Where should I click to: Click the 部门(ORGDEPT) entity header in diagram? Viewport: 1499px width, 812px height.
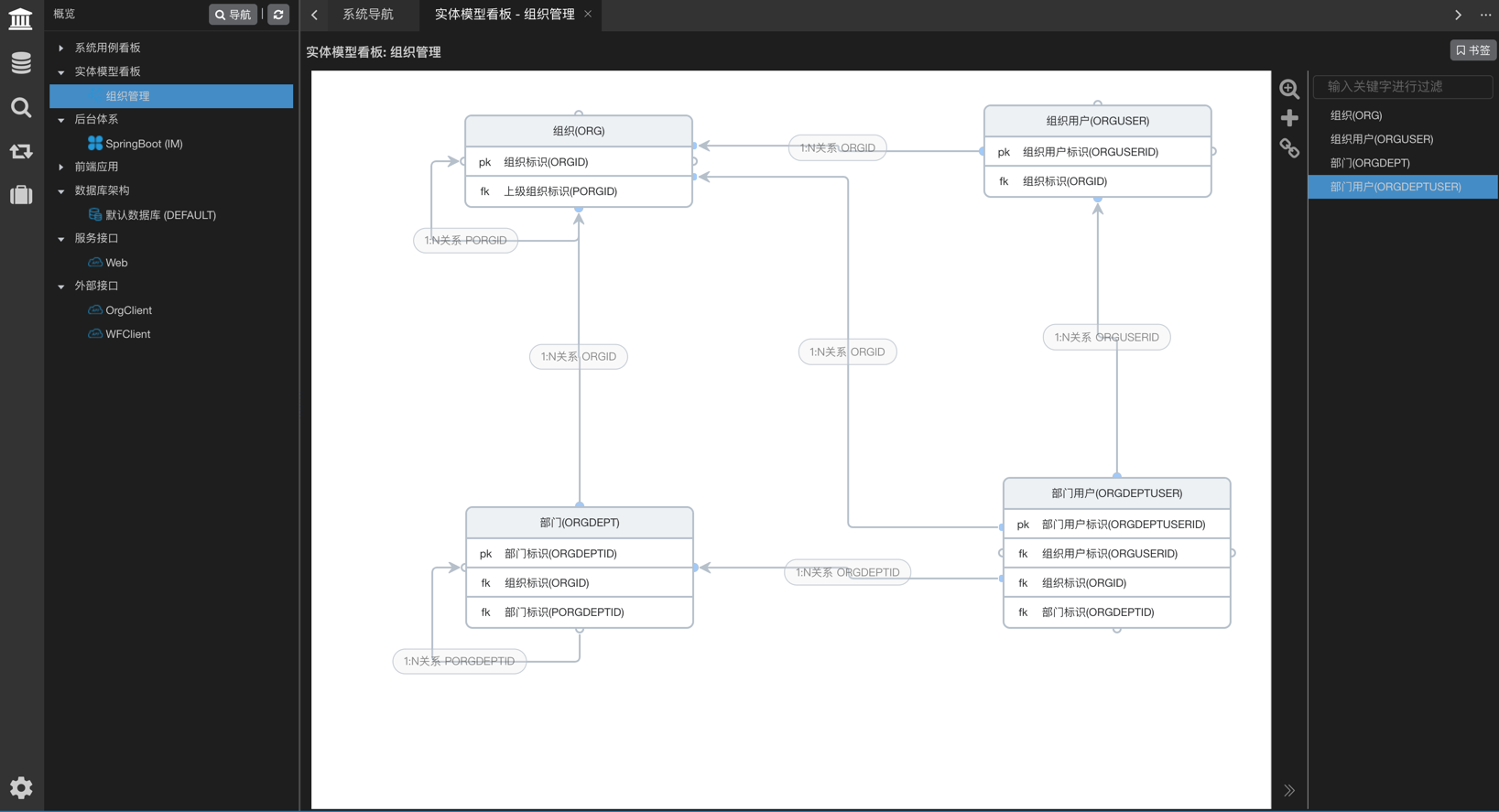click(x=580, y=523)
